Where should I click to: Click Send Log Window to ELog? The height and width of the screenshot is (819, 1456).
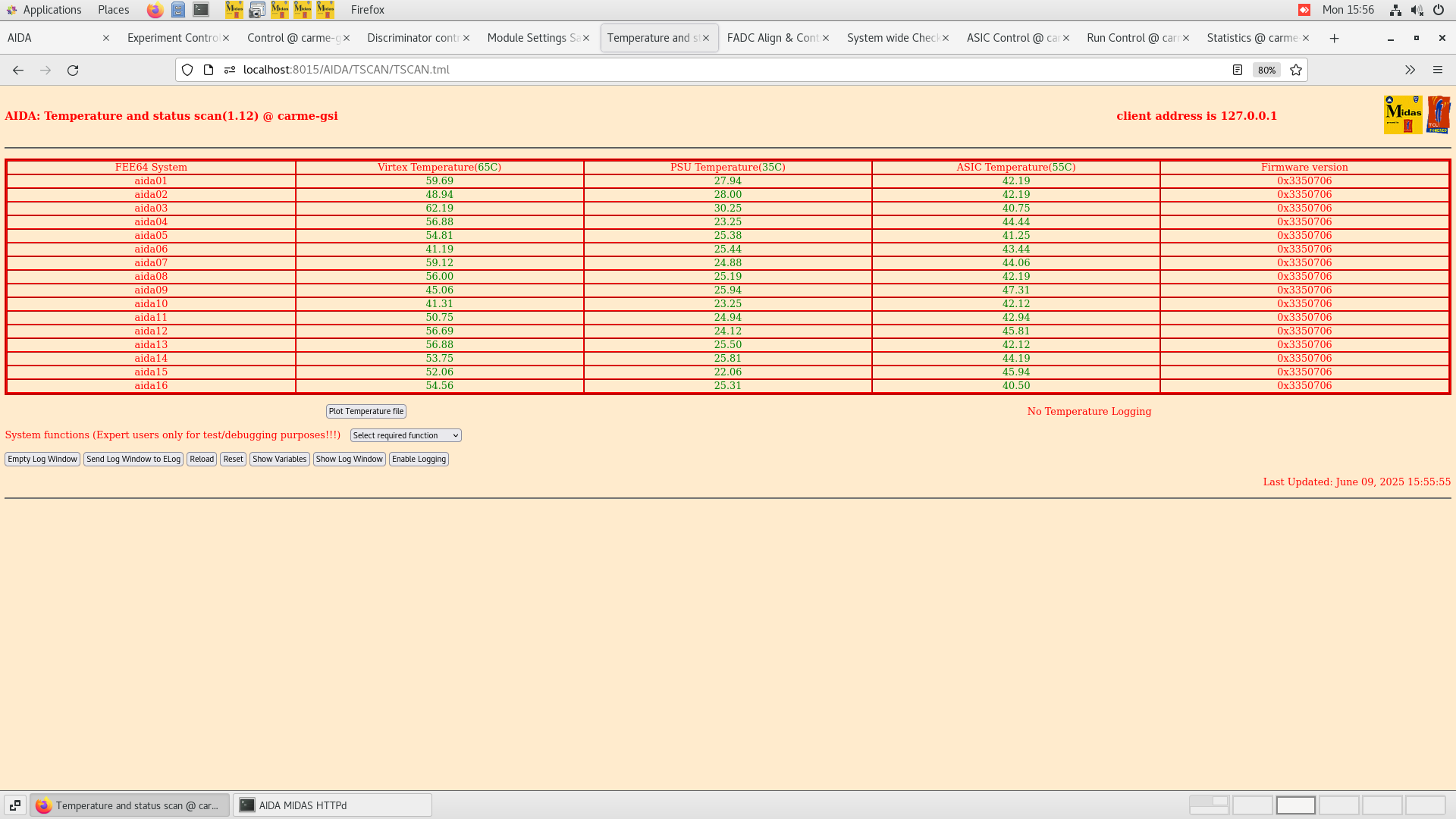pyautogui.click(x=133, y=459)
